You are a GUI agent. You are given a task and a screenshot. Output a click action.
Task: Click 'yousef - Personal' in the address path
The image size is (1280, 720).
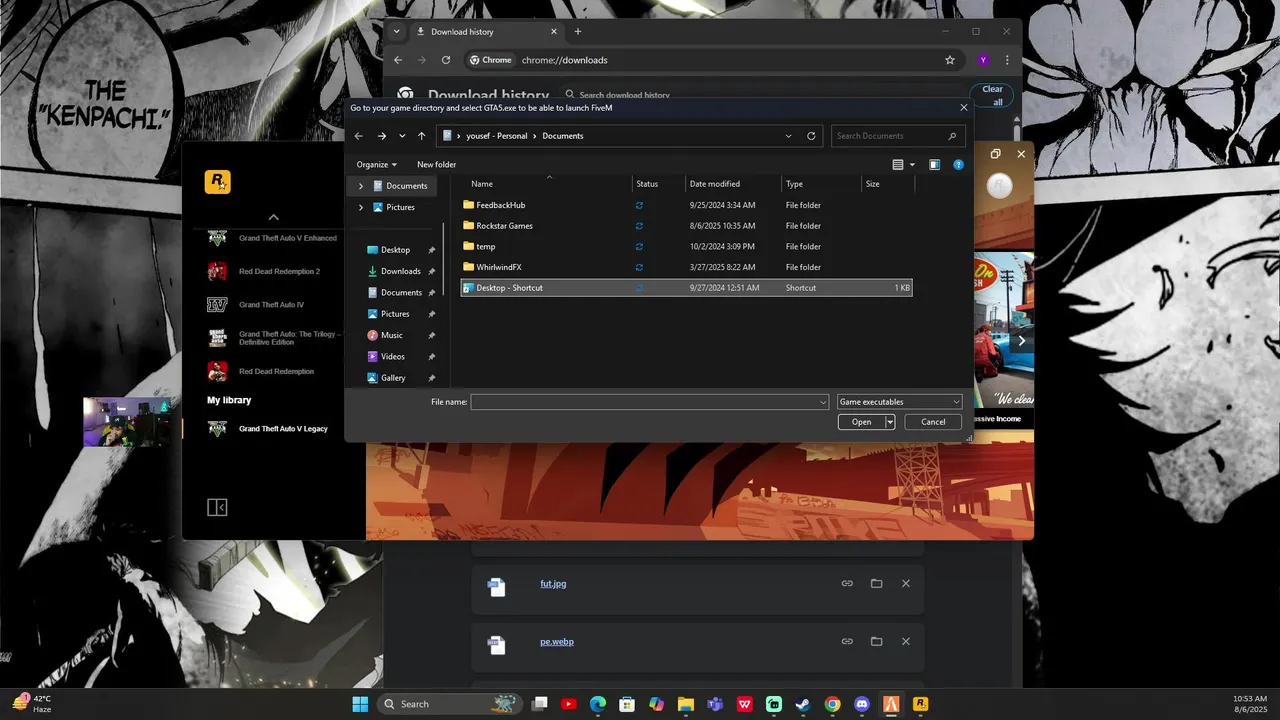click(496, 136)
